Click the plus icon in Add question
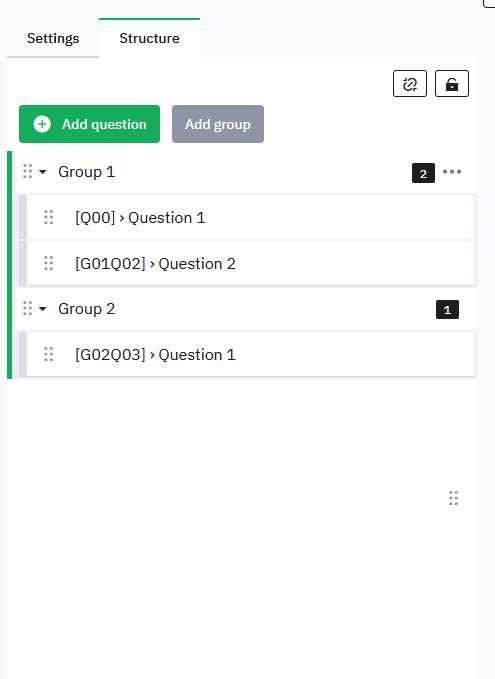Viewport: 495px width, 679px height. point(42,124)
